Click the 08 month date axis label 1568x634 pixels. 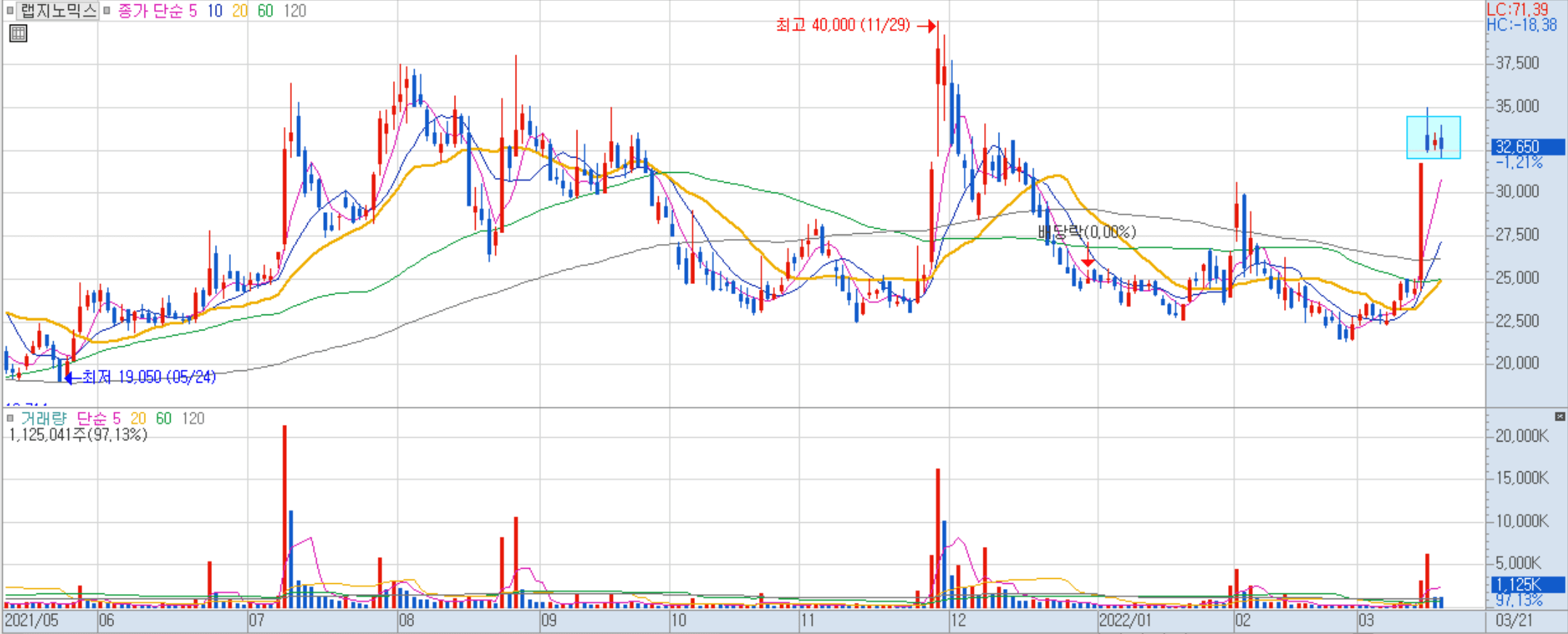pos(406,621)
